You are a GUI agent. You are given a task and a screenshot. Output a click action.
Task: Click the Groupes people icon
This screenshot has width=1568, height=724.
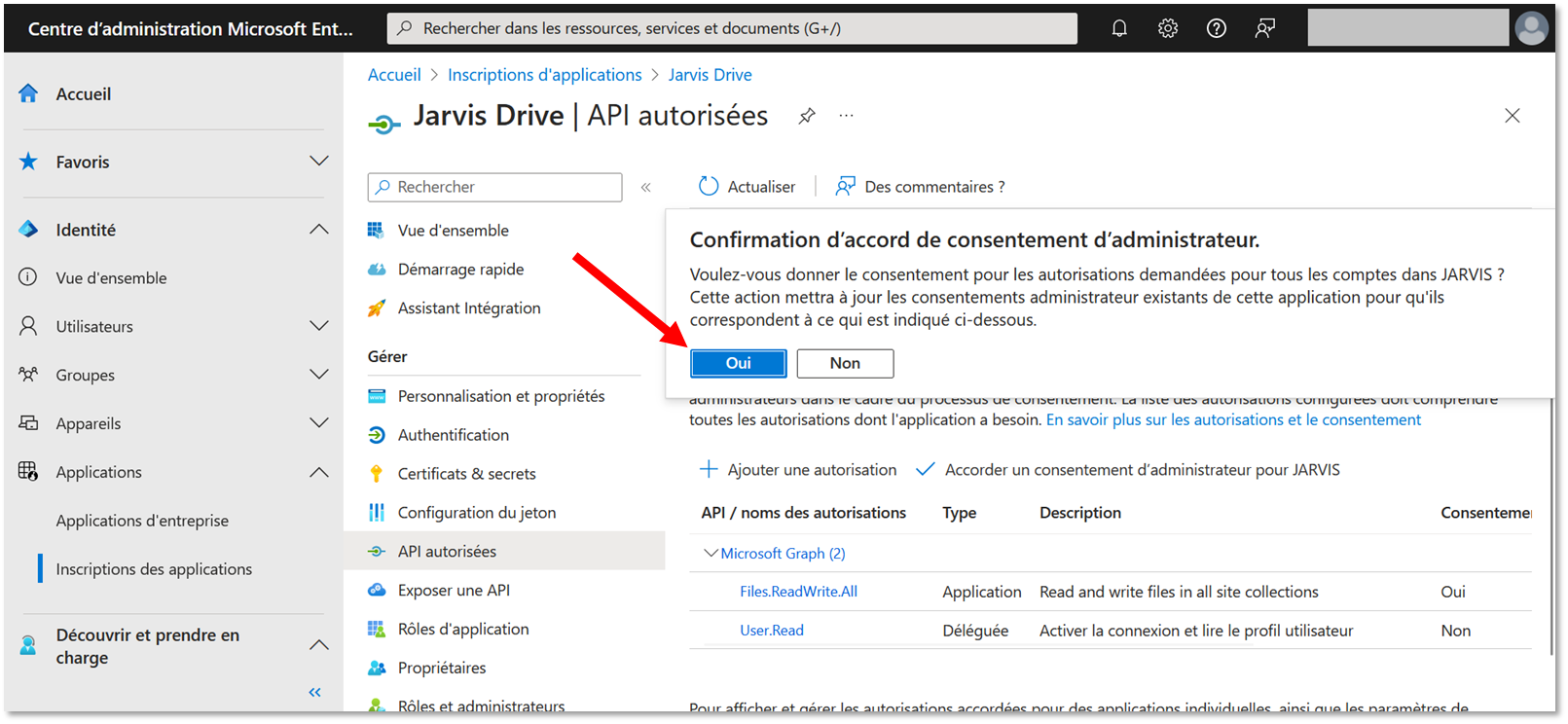coord(28,375)
